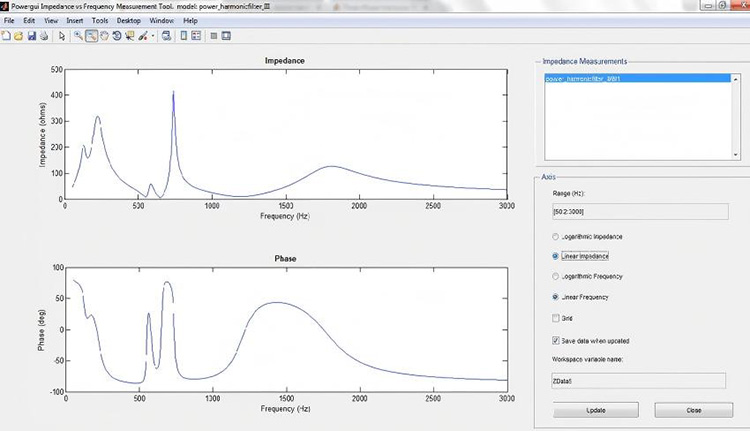Open the Insert menu

click(75, 21)
